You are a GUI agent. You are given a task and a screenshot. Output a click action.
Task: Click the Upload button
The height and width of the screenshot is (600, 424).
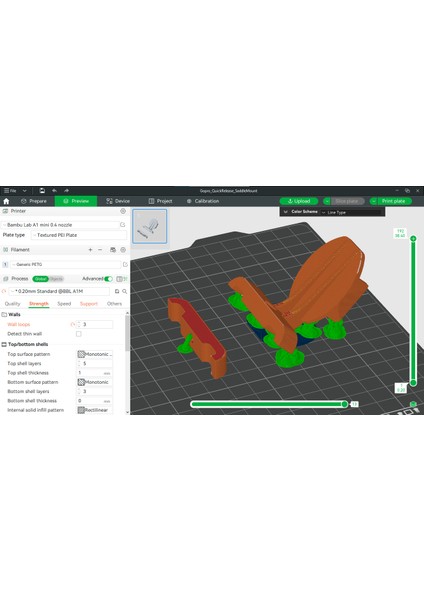pyautogui.click(x=298, y=201)
